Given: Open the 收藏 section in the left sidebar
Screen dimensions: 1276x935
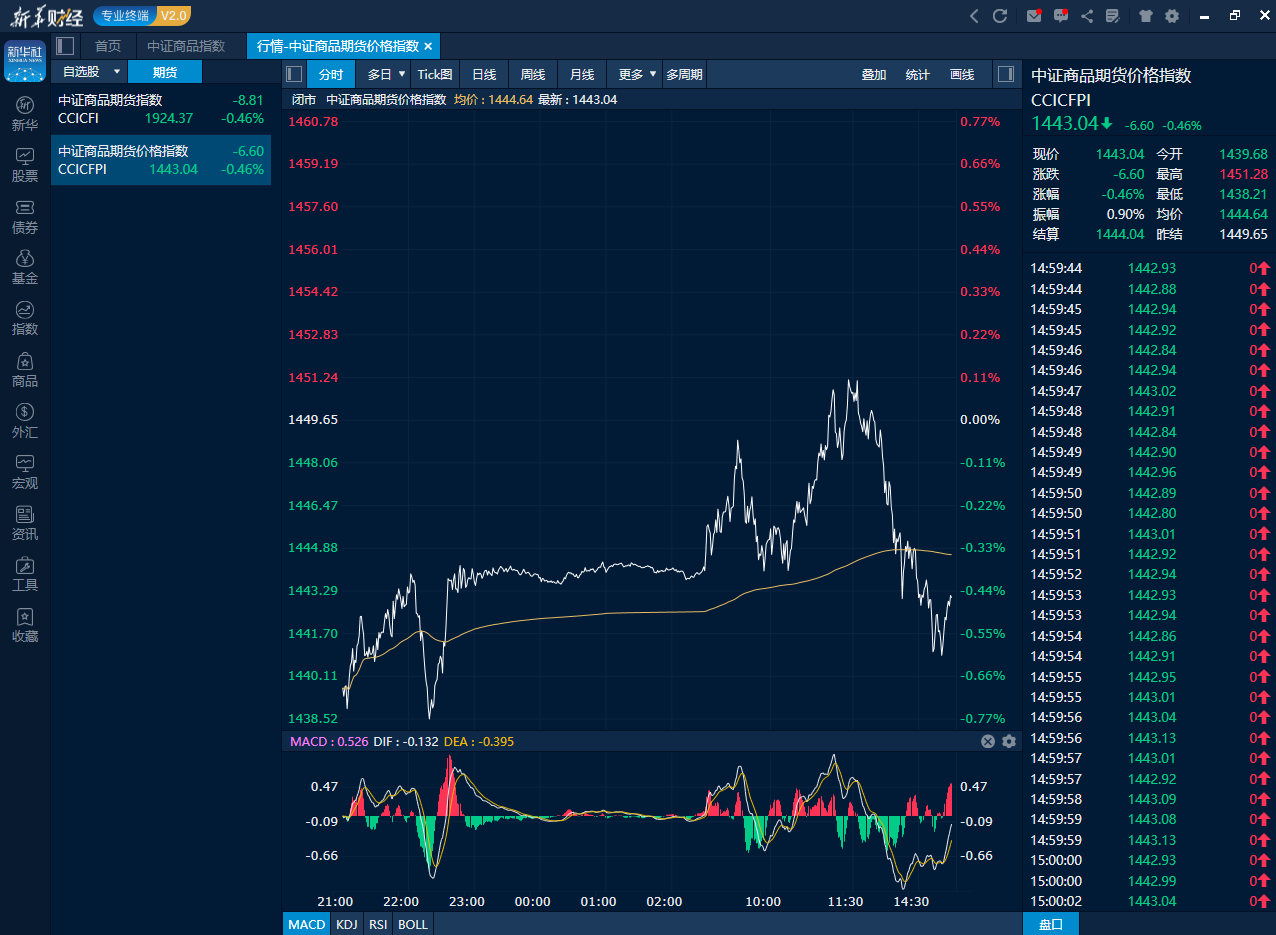Looking at the screenshot, I should point(24,626).
